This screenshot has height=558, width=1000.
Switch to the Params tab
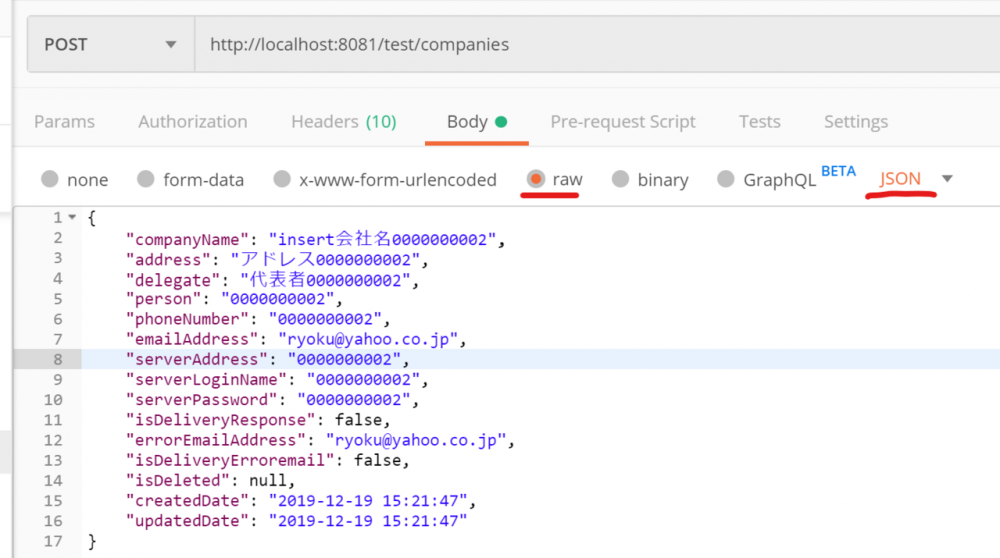(64, 122)
